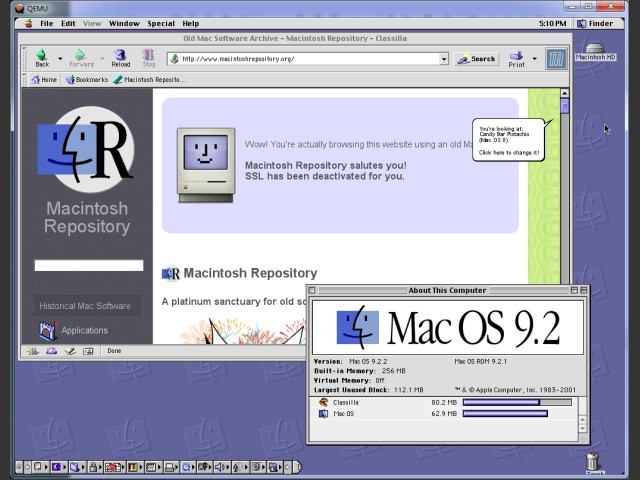Click the Classilla throbber logo icon

556,59
